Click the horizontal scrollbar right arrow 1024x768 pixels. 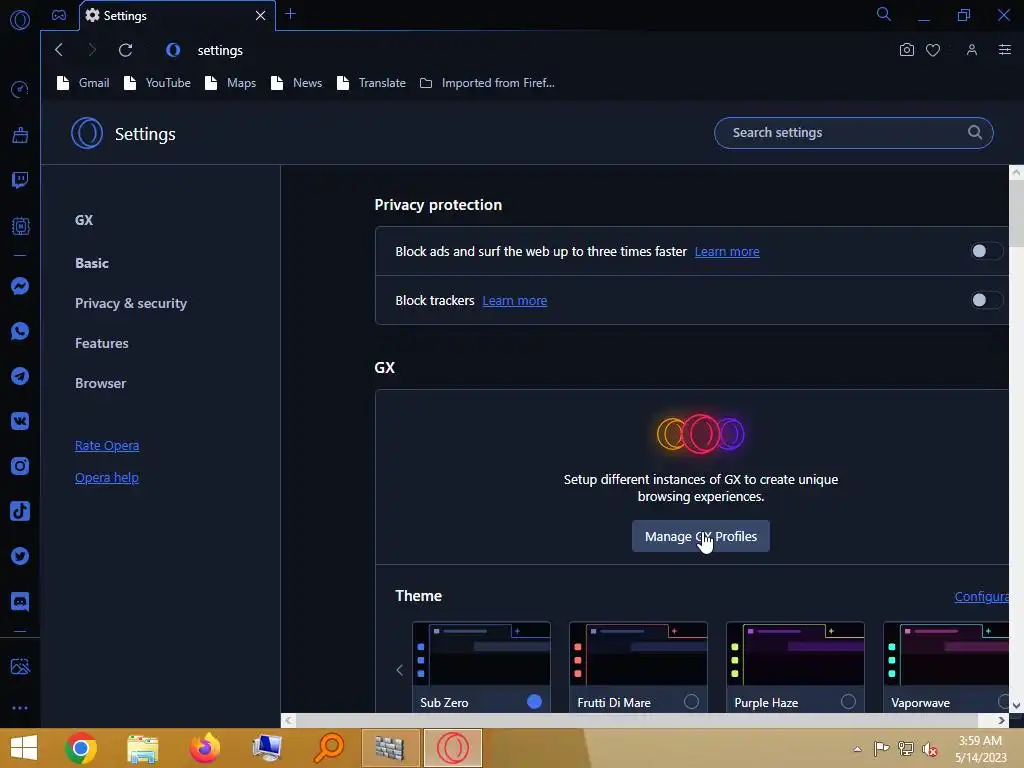click(1001, 720)
